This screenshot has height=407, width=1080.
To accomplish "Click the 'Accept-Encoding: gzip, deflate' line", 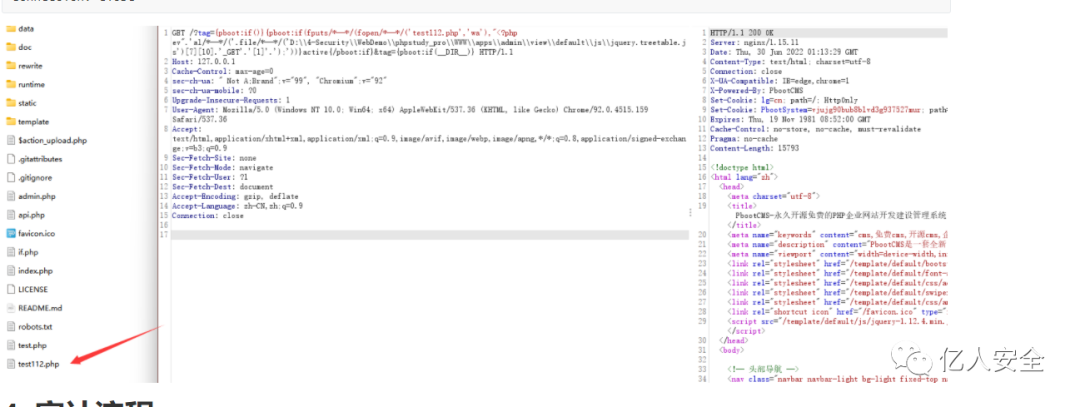I will (235, 196).
